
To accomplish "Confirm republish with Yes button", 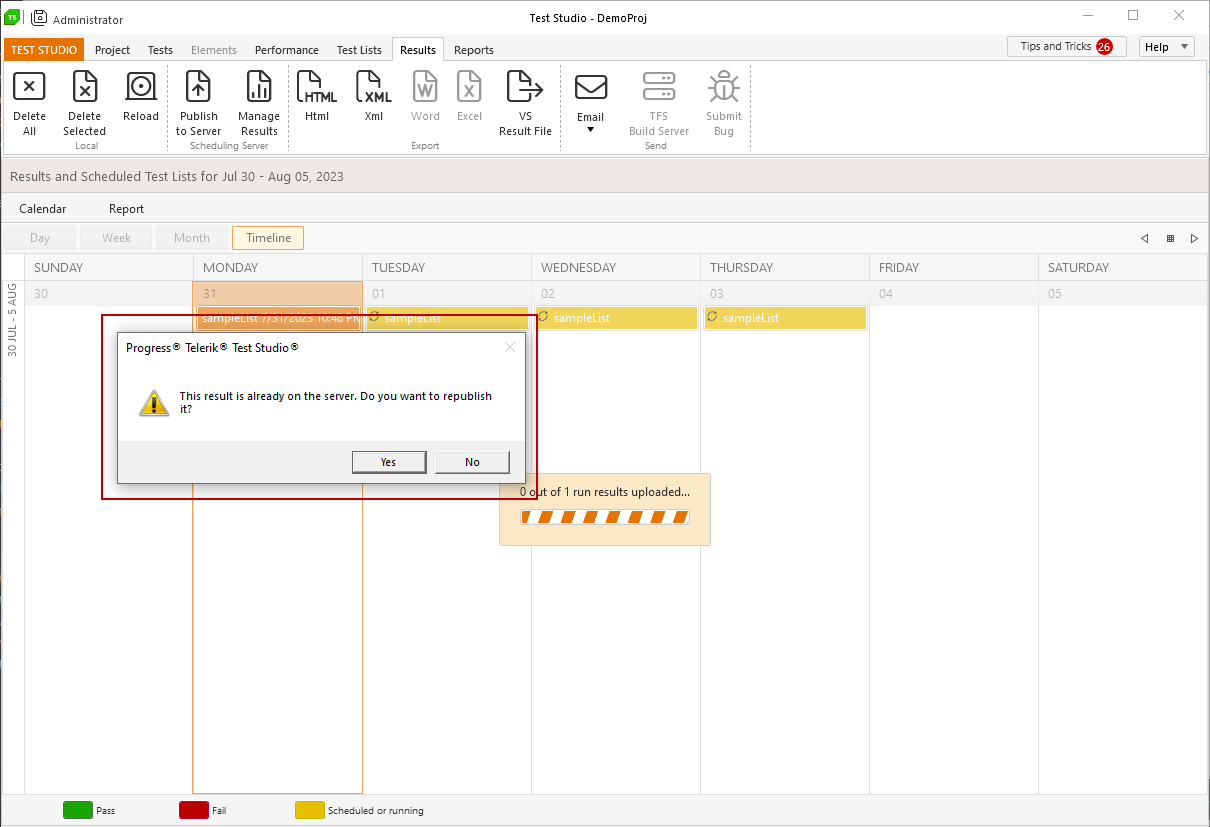I will point(389,462).
